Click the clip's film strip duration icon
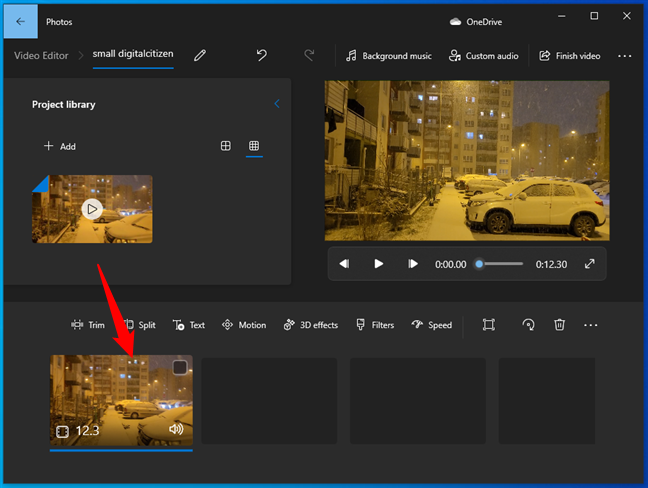 pos(62,432)
